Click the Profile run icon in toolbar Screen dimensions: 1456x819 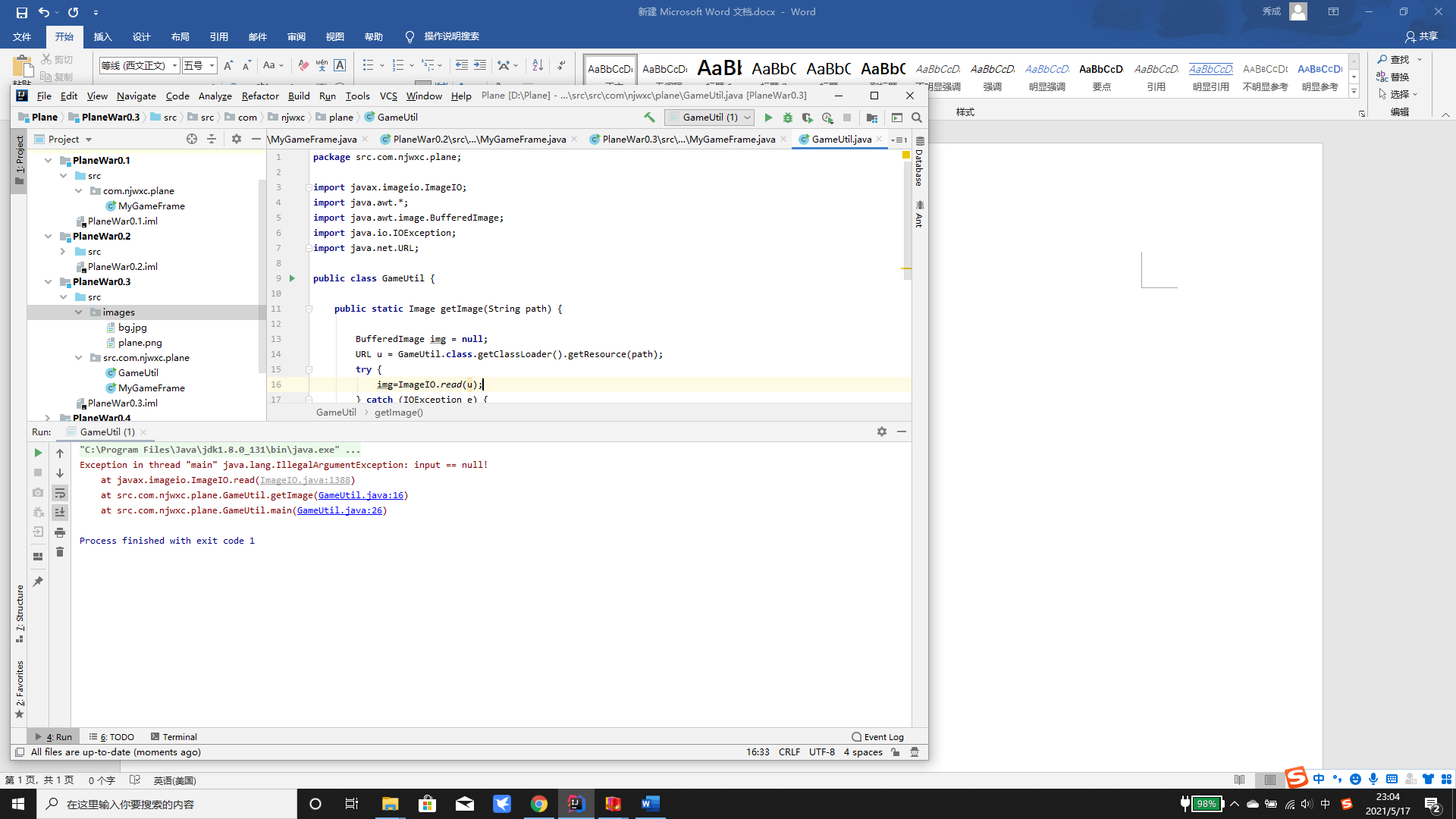pyautogui.click(x=827, y=118)
